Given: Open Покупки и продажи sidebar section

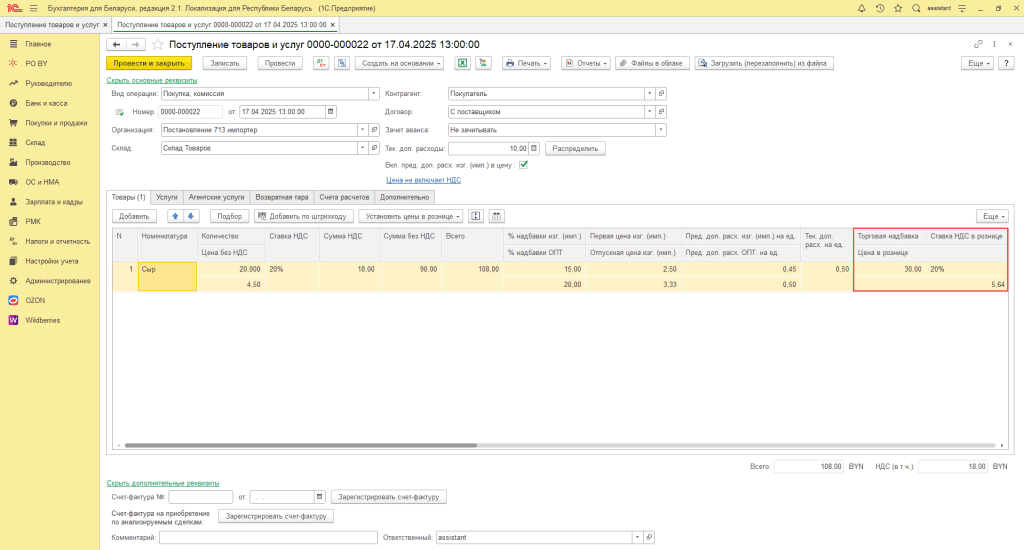Looking at the screenshot, I should (x=50, y=123).
